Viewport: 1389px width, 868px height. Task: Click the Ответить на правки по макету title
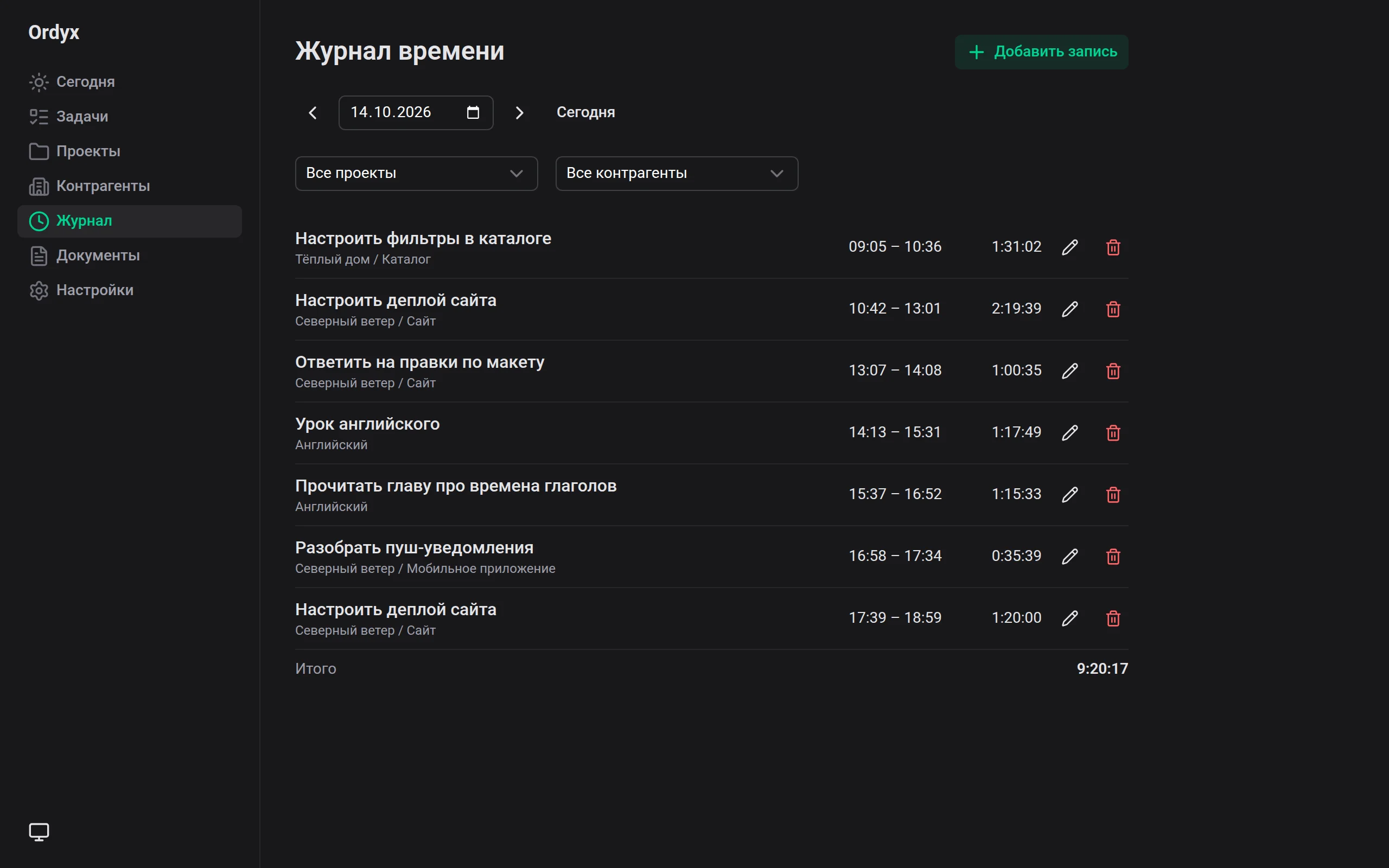419,362
